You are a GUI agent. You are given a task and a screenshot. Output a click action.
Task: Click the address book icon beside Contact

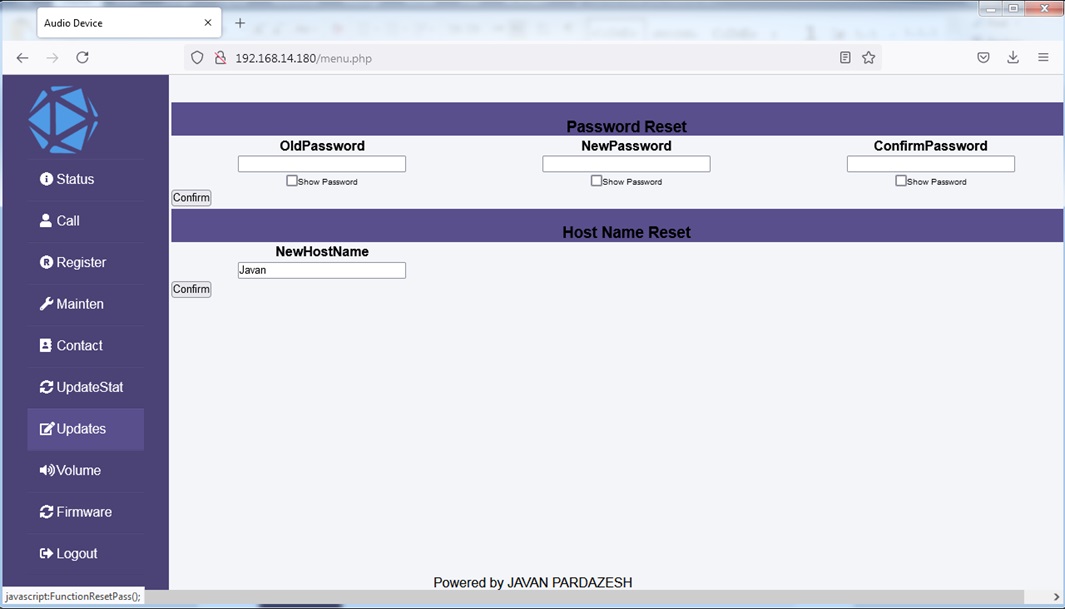pyautogui.click(x=46, y=345)
